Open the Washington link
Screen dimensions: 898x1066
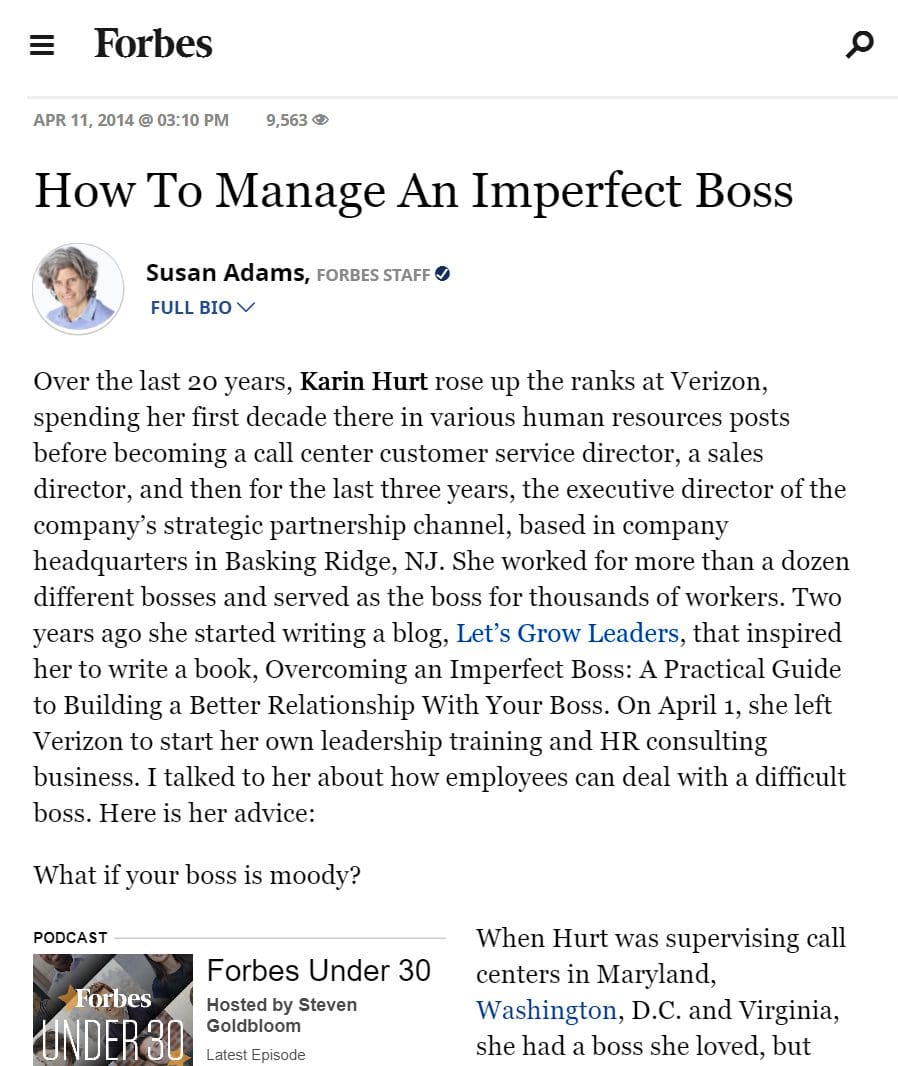tap(547, 1010)
